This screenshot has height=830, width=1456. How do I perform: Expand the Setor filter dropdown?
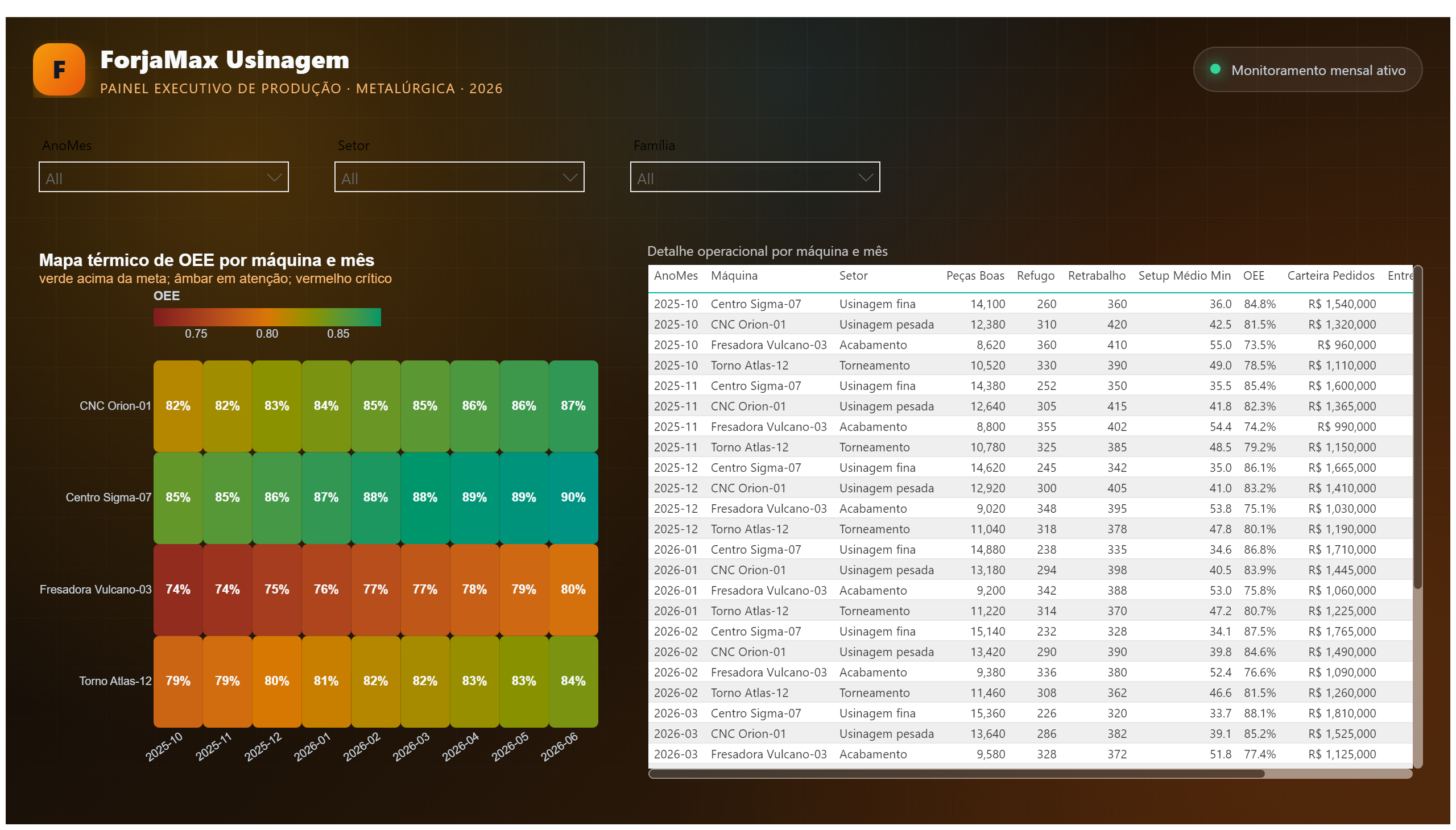(x=459, y=177)
